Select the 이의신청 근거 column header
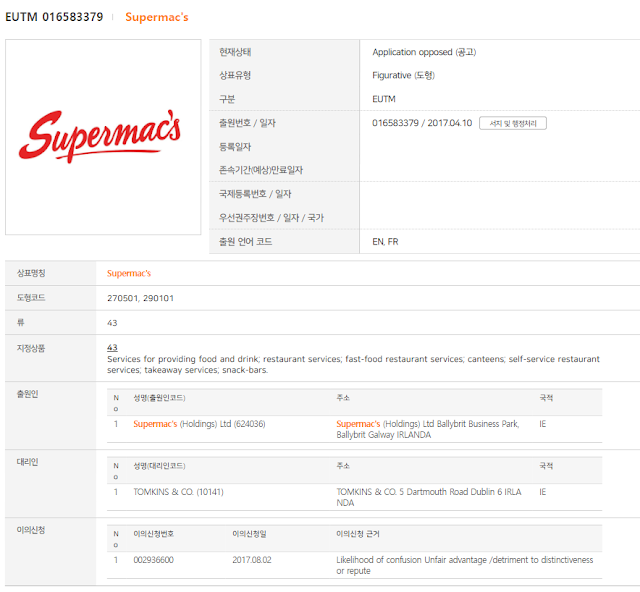640x592 pixels. point(358,534)
